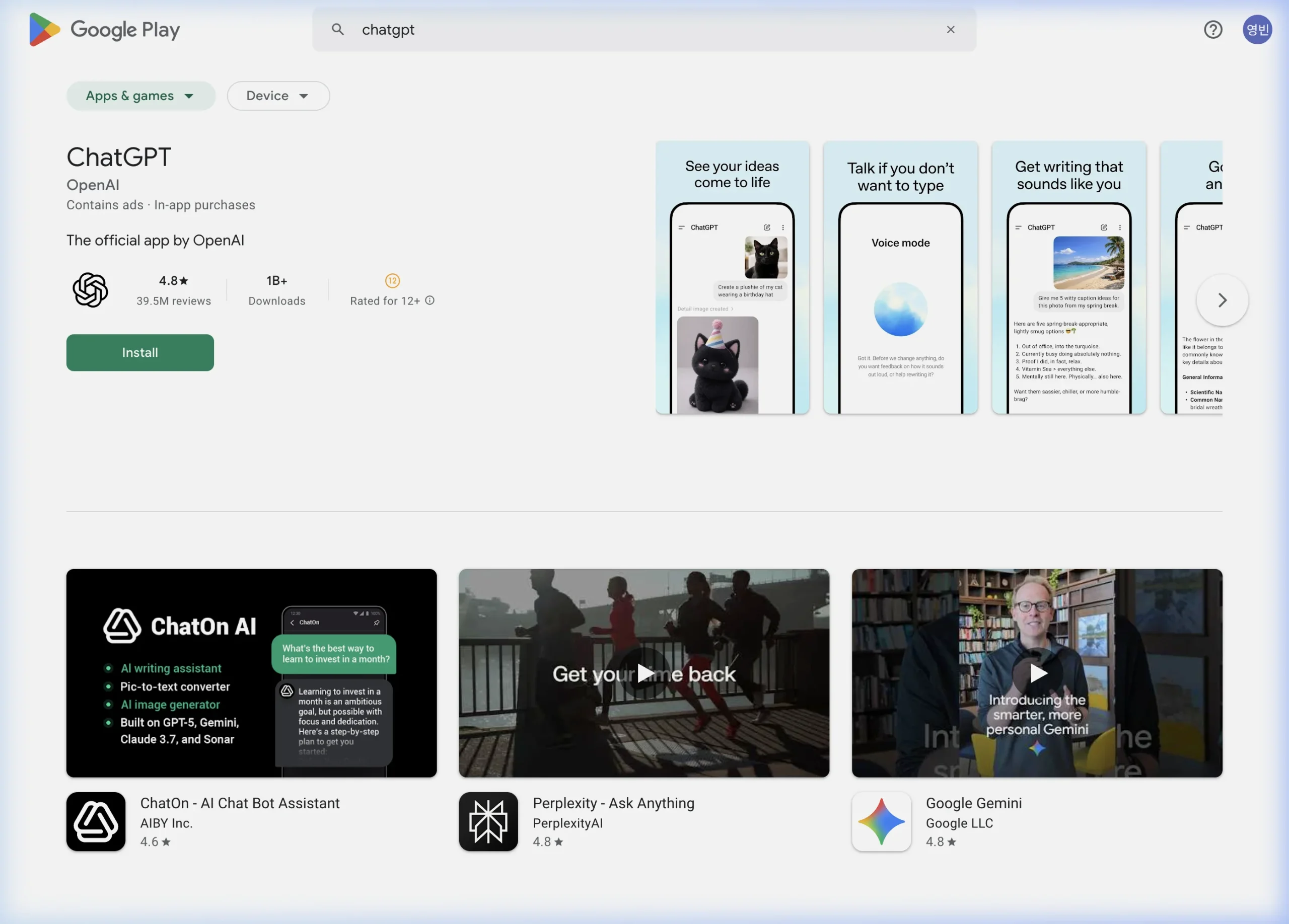
Task: Open the OpenAI developer link
Action: pos(93,185)
